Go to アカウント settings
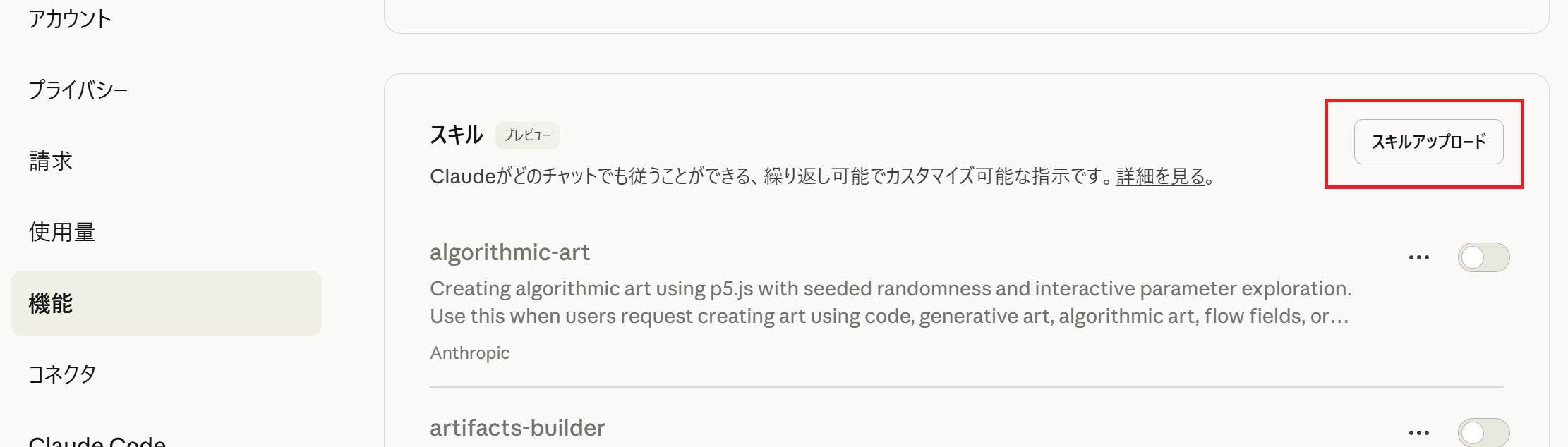Image resolution: width=1568 pixels, height=447 pixels. [x=70, y=19]
